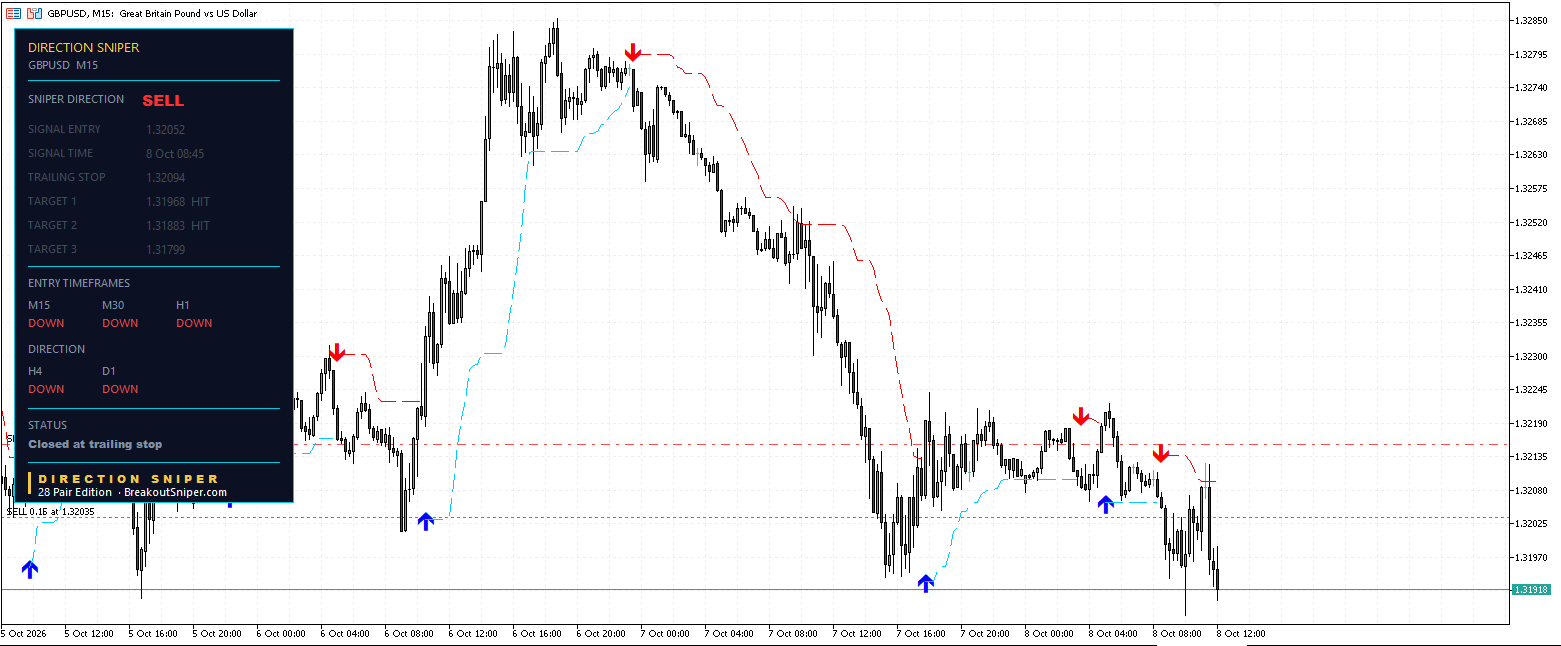This screenshot has width=1561, height=646.
Task: Click the '8 Oct 12:00' time axis label
Action: click(x=1241, y=633)
